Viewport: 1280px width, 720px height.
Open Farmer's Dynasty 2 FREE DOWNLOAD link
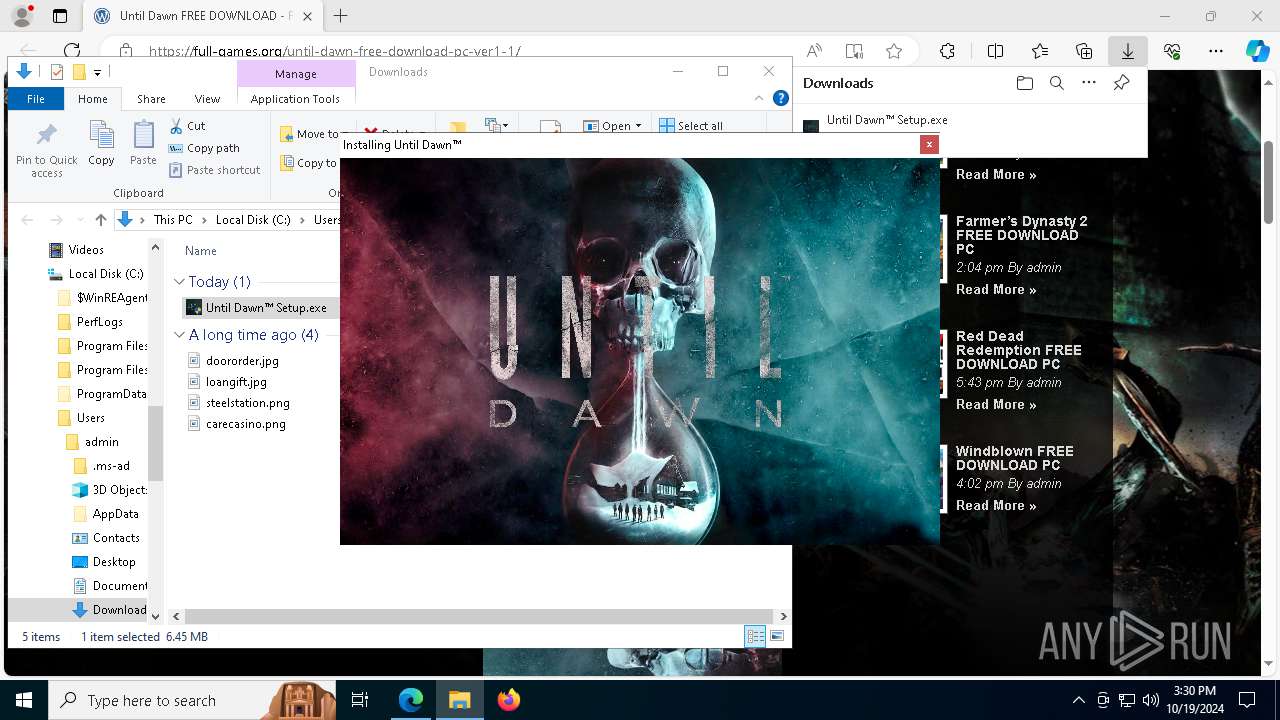[x=1021, y=235]
